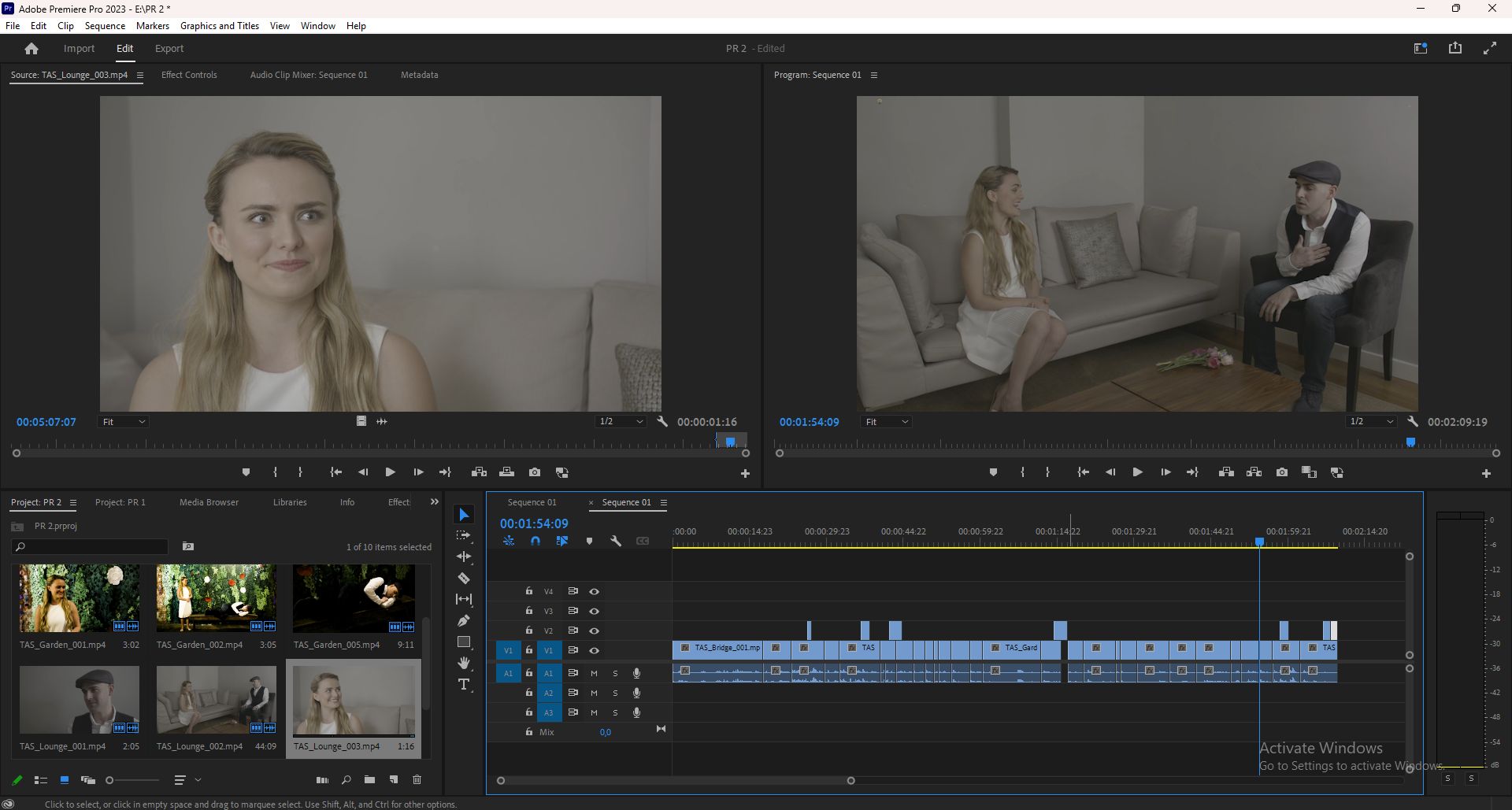Click New Bin folder icon in Project panel
Image resolution: width=1512 pixels, height=810 pixels.
pos(369,780)
